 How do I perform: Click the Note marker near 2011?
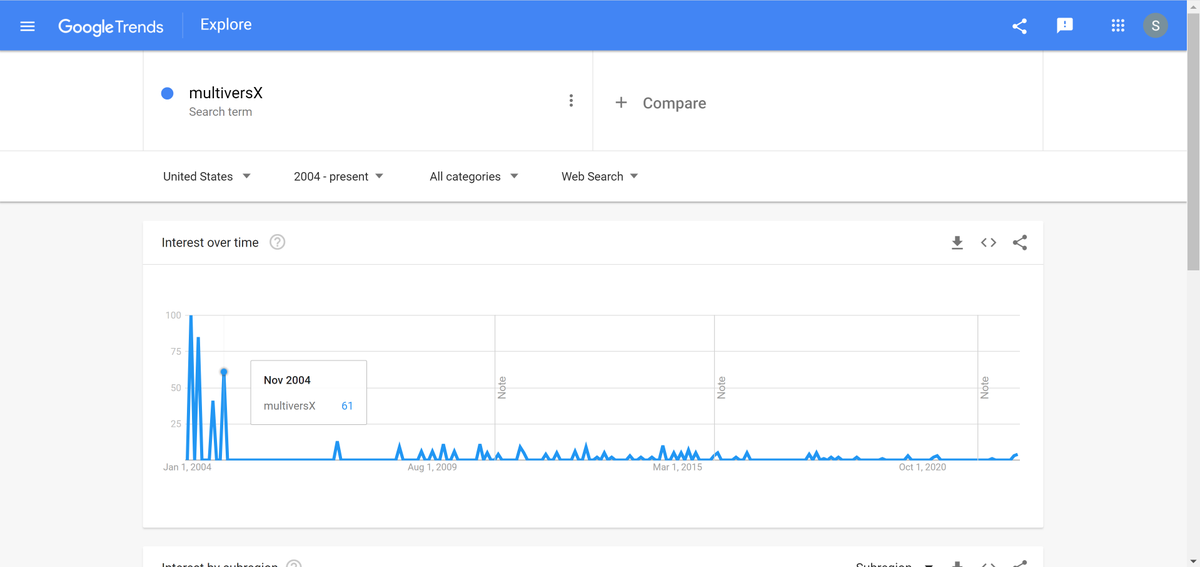pyautogui.click(x=502, y=387)
